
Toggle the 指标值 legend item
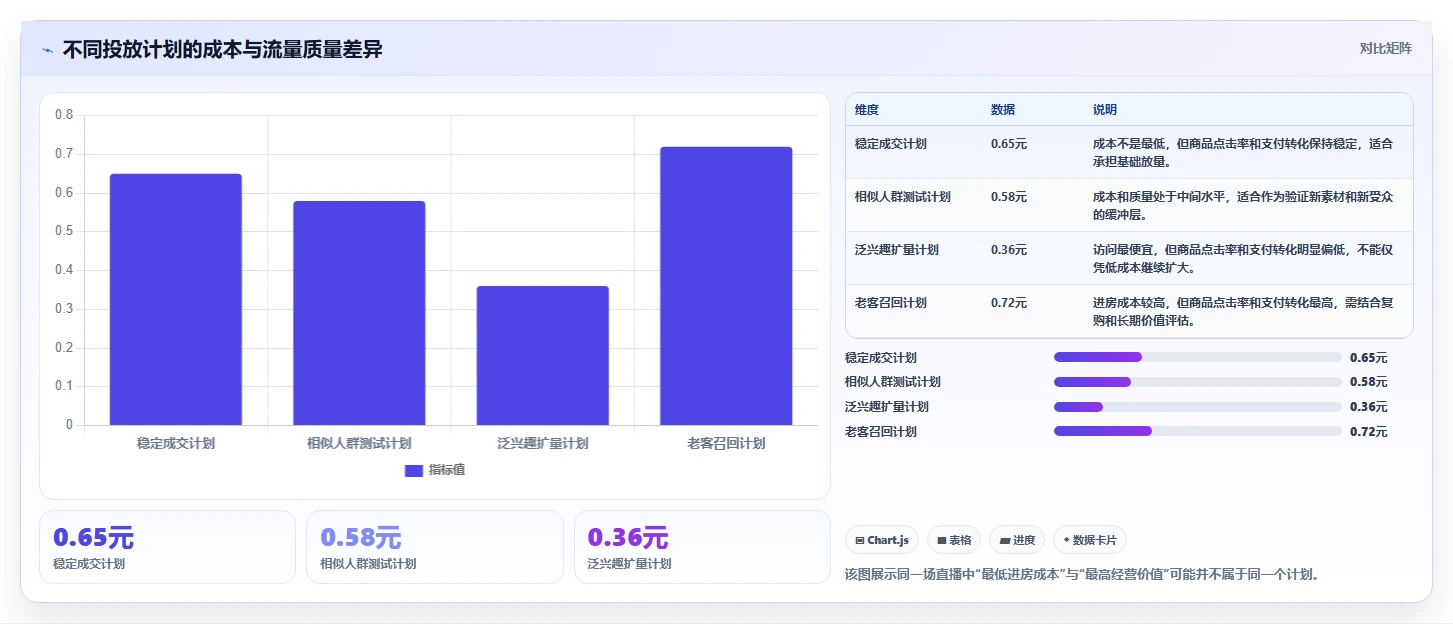435,470
